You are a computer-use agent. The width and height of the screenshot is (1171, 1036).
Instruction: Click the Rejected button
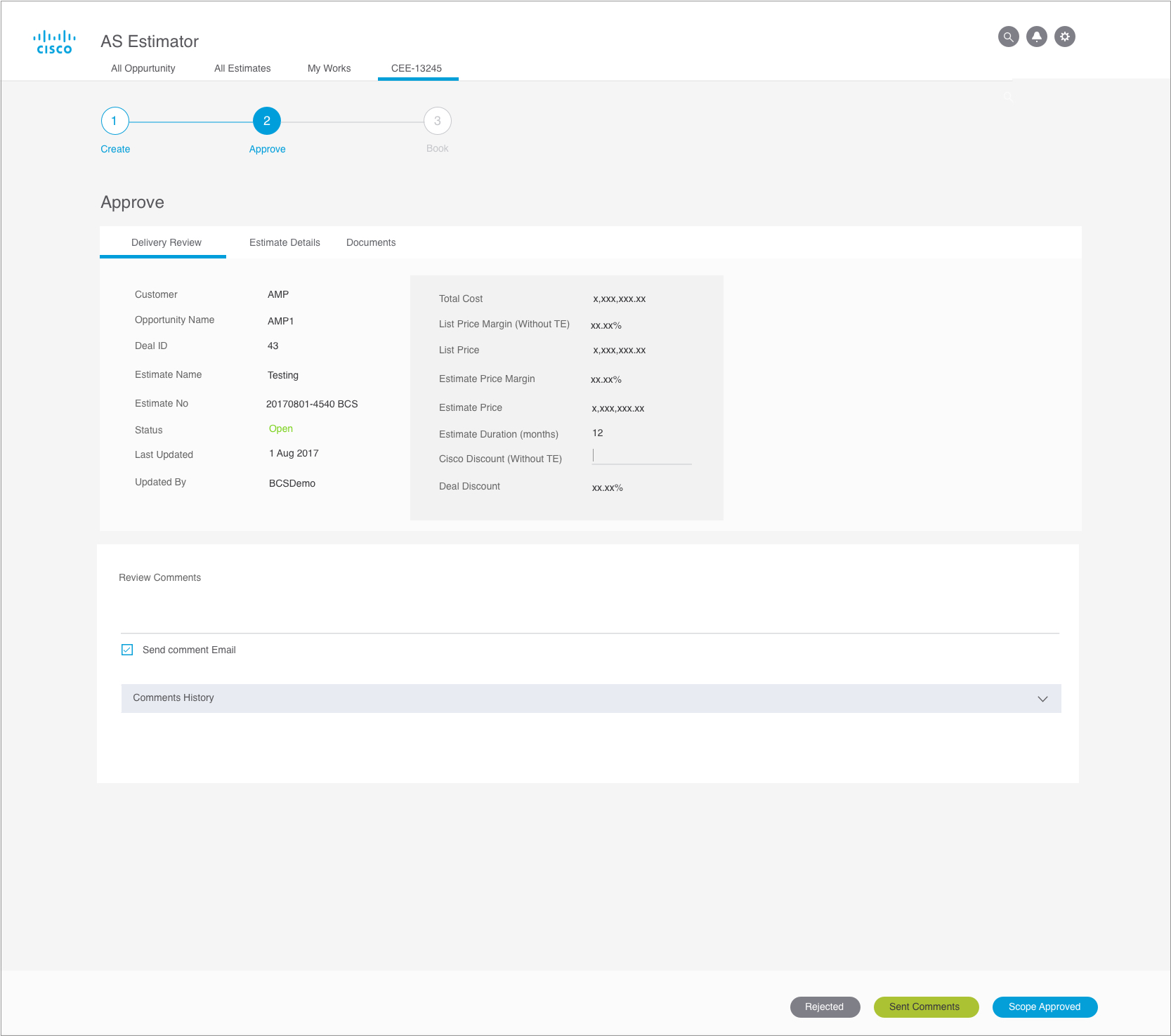click(825, 1007)
